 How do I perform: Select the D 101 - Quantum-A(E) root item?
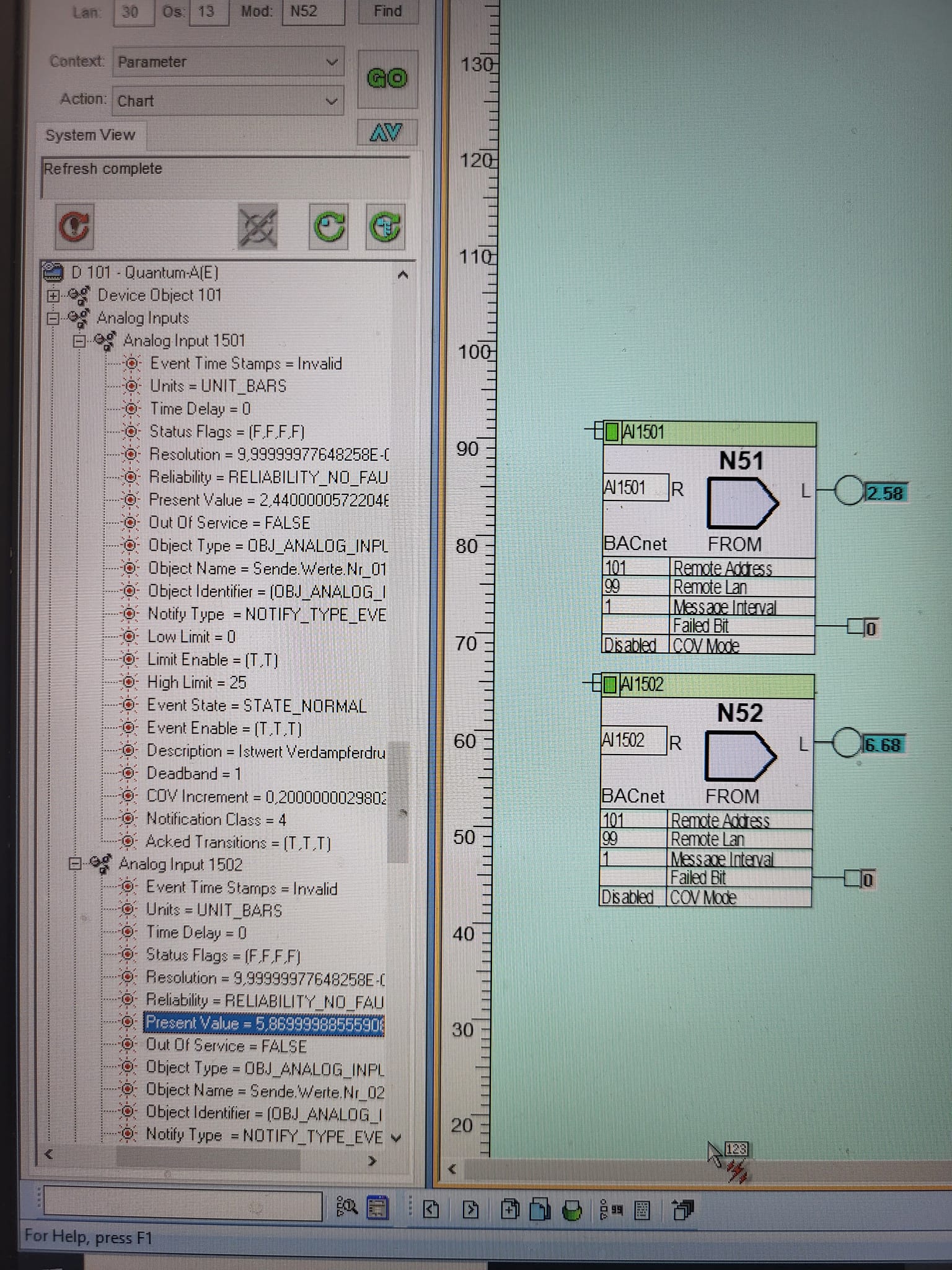click(x=145, y=272)
